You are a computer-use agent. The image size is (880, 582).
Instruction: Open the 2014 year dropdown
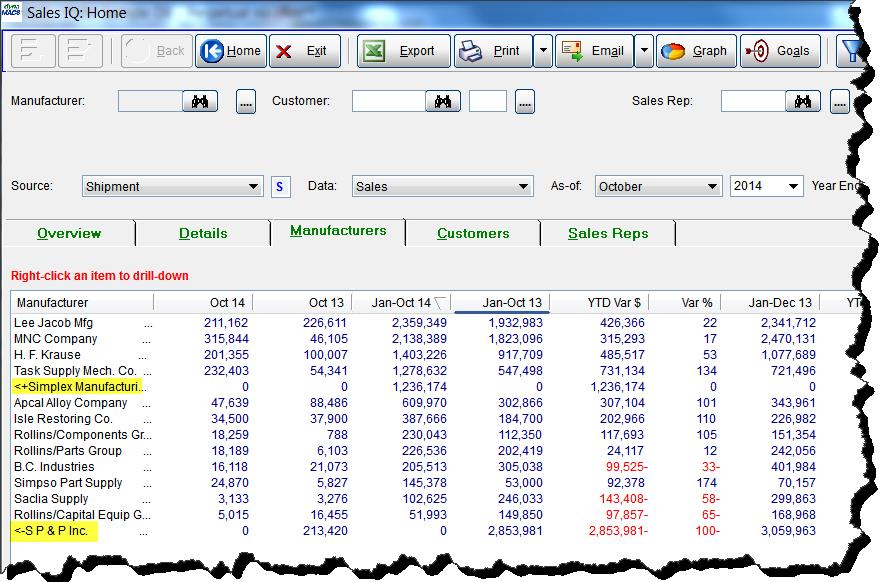click(766, 186)
